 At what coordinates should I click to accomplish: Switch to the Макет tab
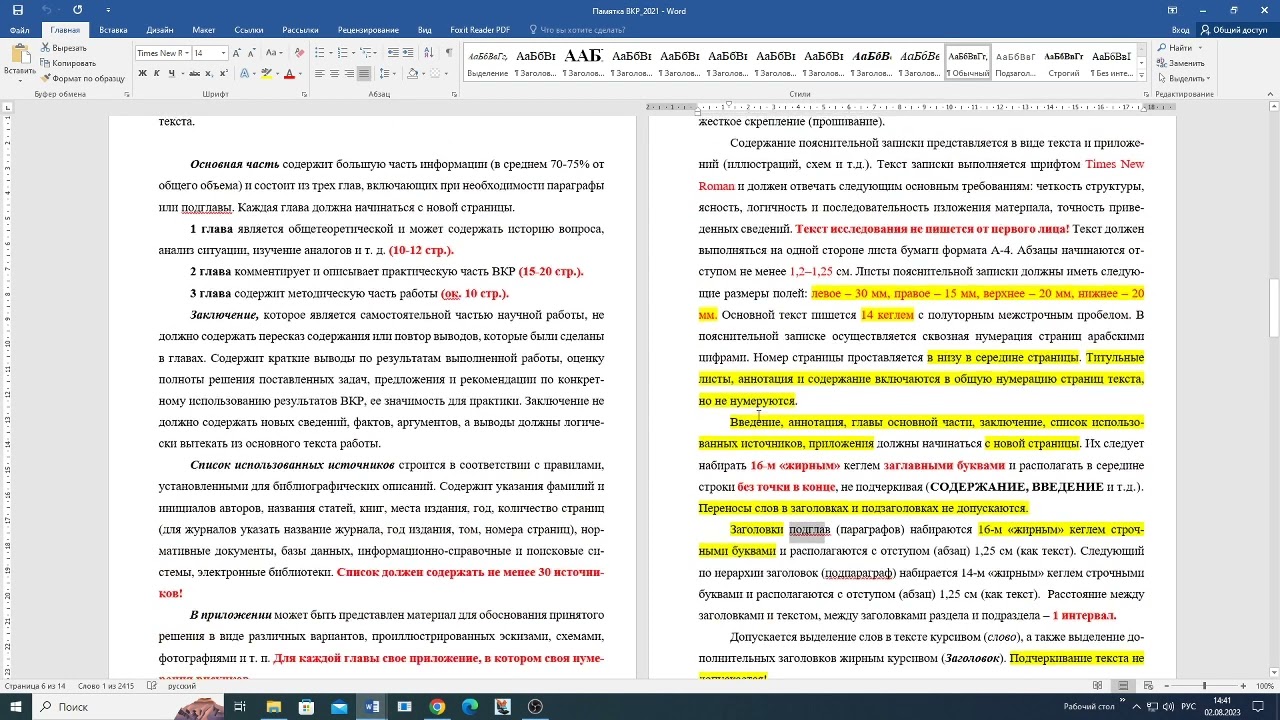[204, 30]
